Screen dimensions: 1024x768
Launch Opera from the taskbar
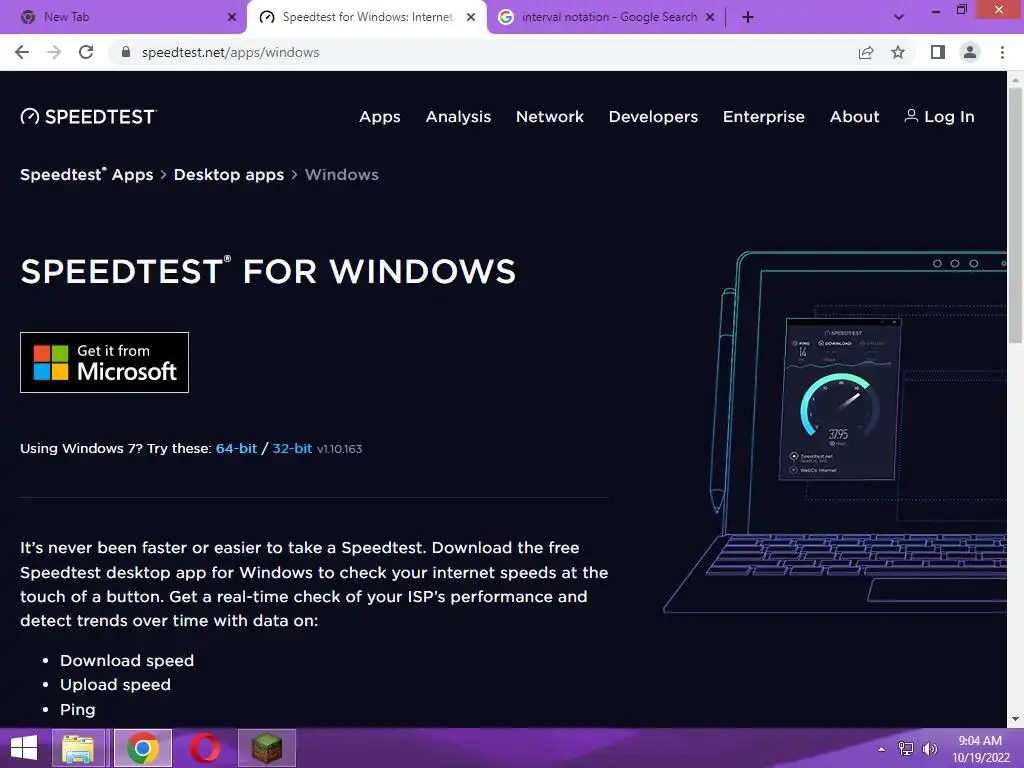205,748
